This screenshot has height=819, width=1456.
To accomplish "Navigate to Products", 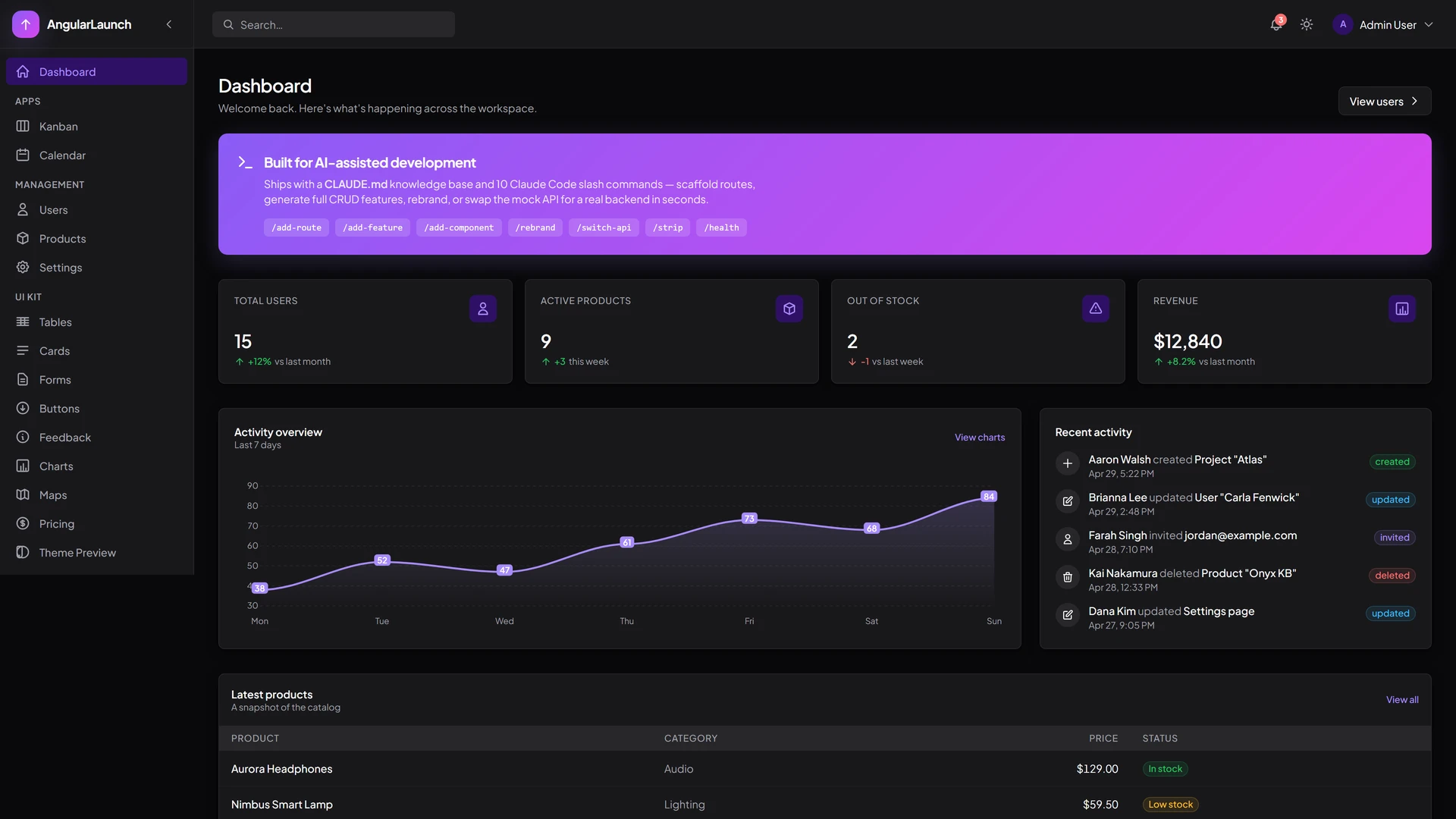I will (96, 238).
